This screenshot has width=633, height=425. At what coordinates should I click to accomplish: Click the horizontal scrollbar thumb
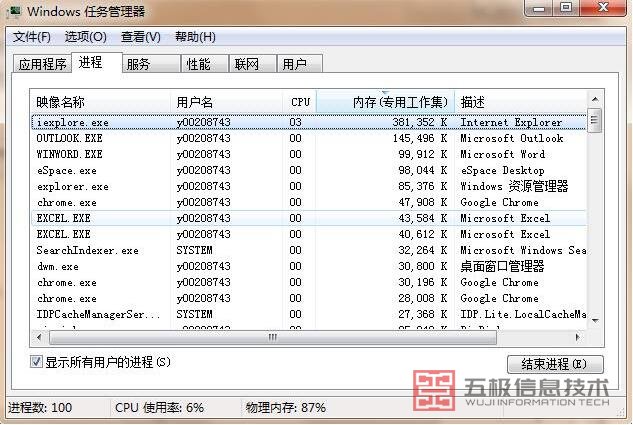pos(272,337)
